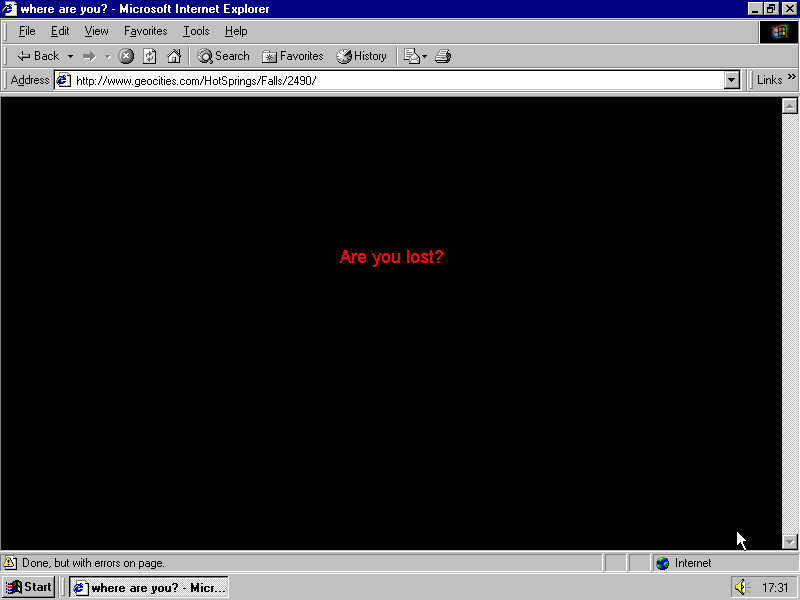This screenshot has width=800, height=600.
Task: Open the Search pane
Action: 223,56
